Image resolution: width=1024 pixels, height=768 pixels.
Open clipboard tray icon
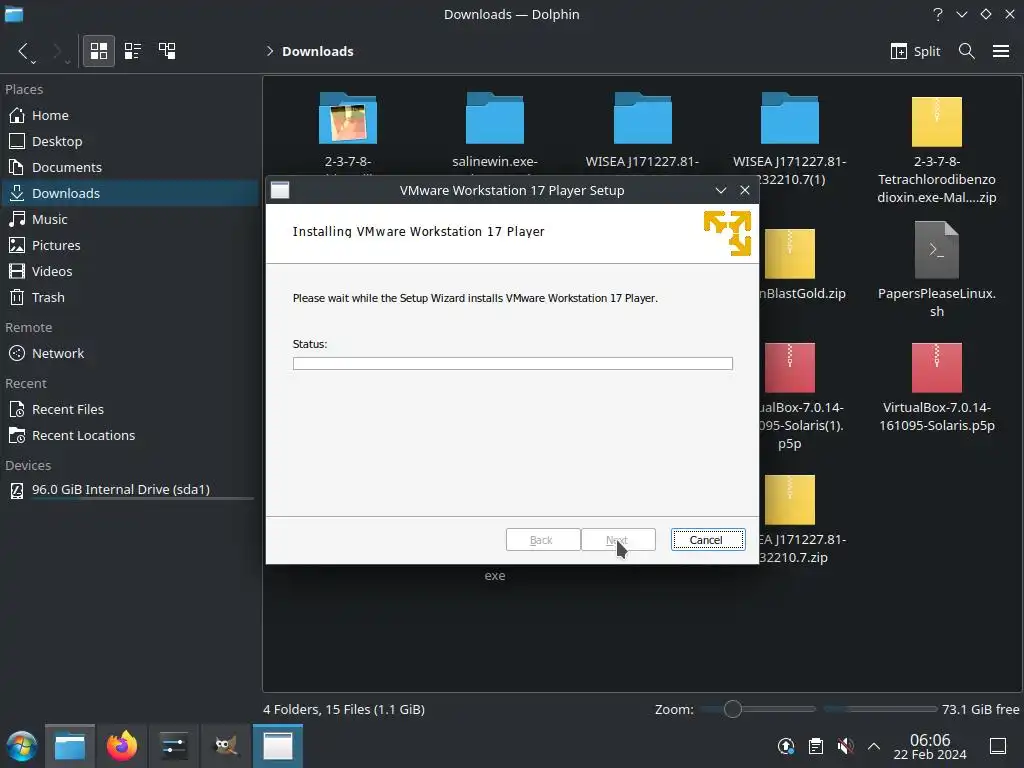815,746
